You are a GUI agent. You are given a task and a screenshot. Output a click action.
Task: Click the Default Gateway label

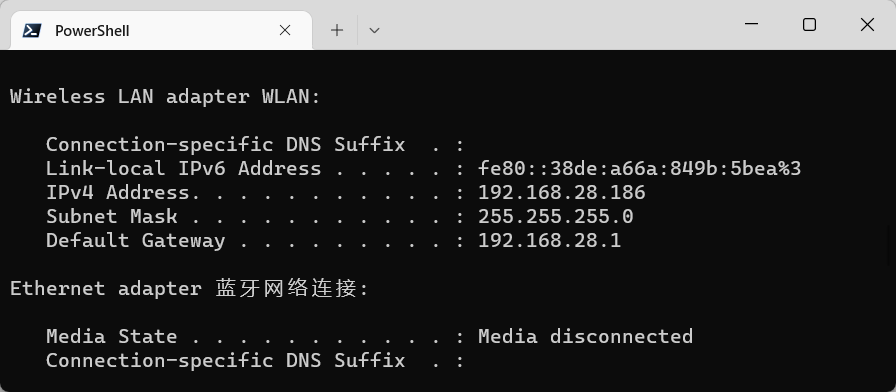pyautogui.click(x=135, y=241)
